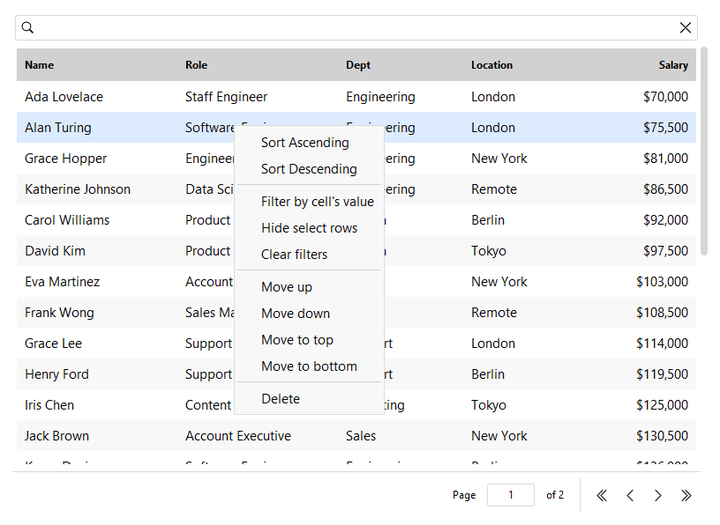Choose Sort Descending from context menu
The image size is (720, 525).
pos(309,169)
